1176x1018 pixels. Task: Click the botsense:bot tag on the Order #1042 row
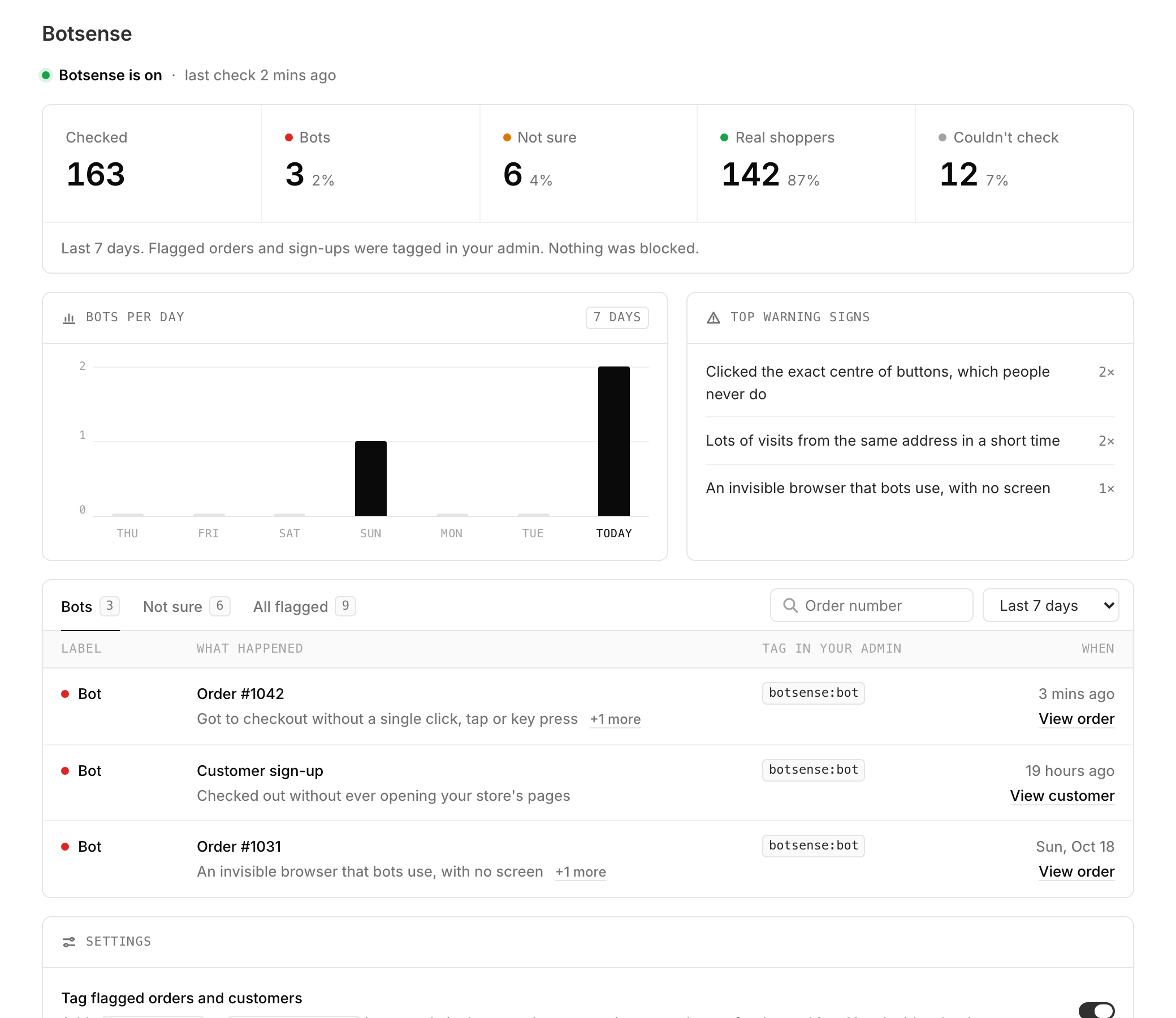813,693
